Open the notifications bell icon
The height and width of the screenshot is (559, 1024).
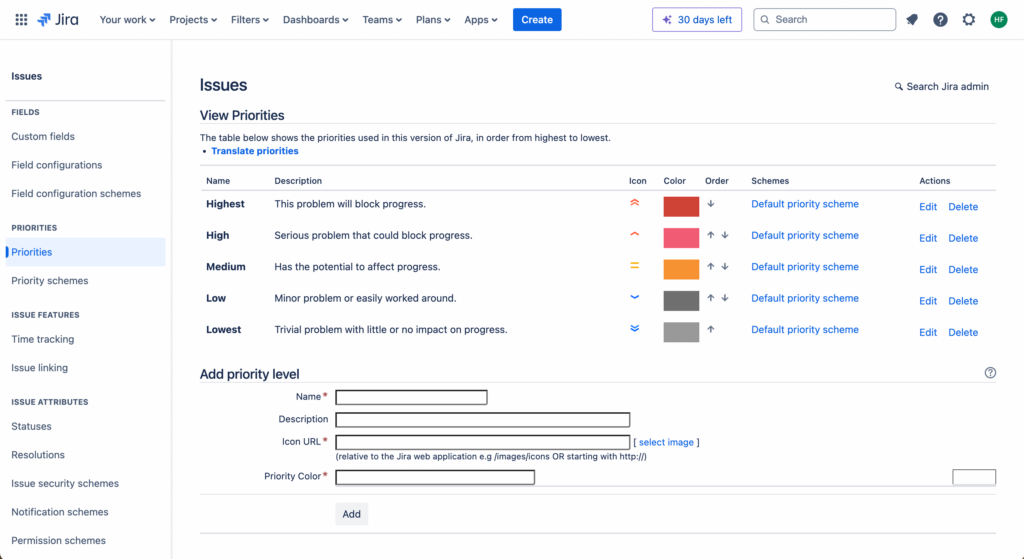912,20
